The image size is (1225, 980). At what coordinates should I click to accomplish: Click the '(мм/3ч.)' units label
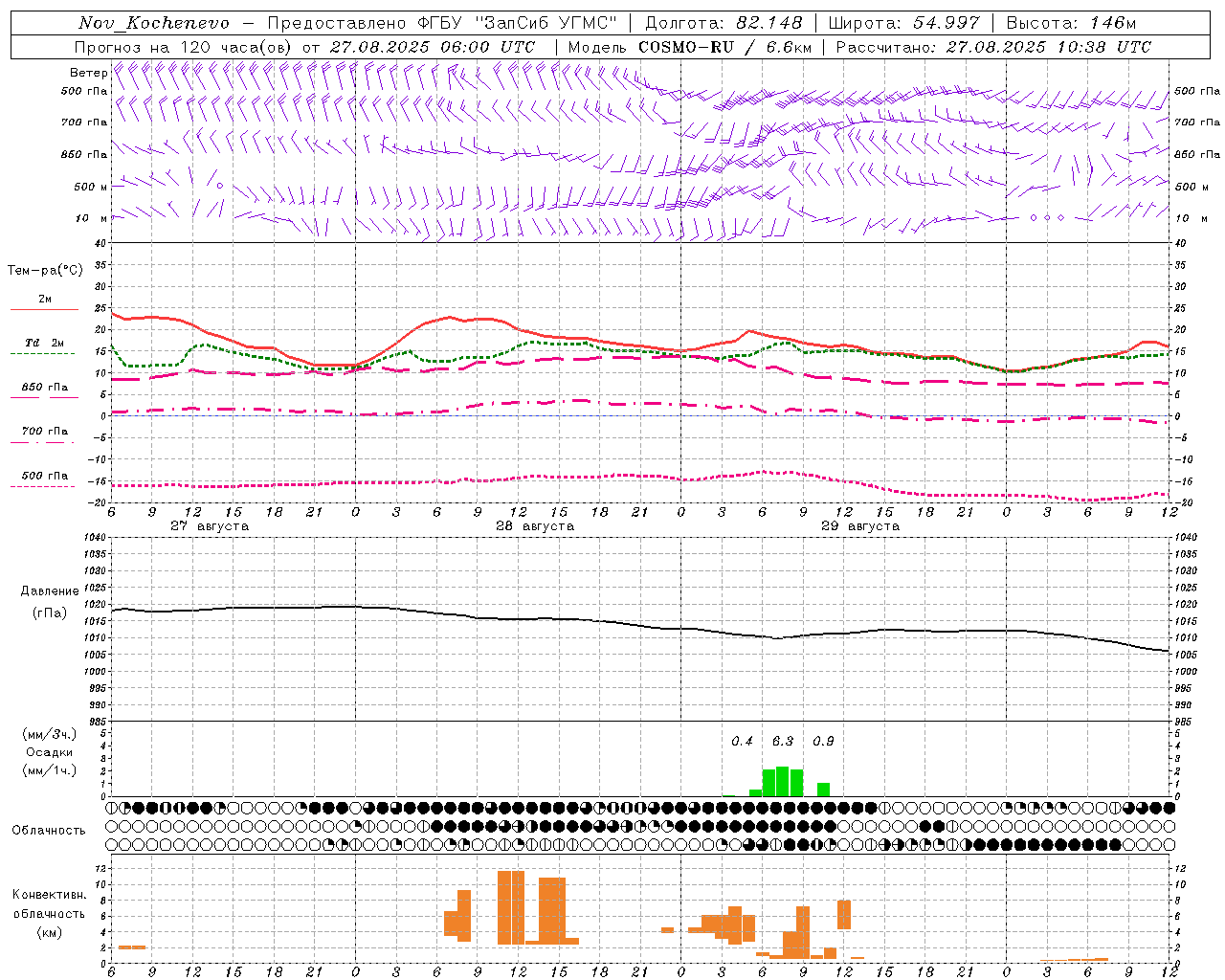click(x=50, y=734)
